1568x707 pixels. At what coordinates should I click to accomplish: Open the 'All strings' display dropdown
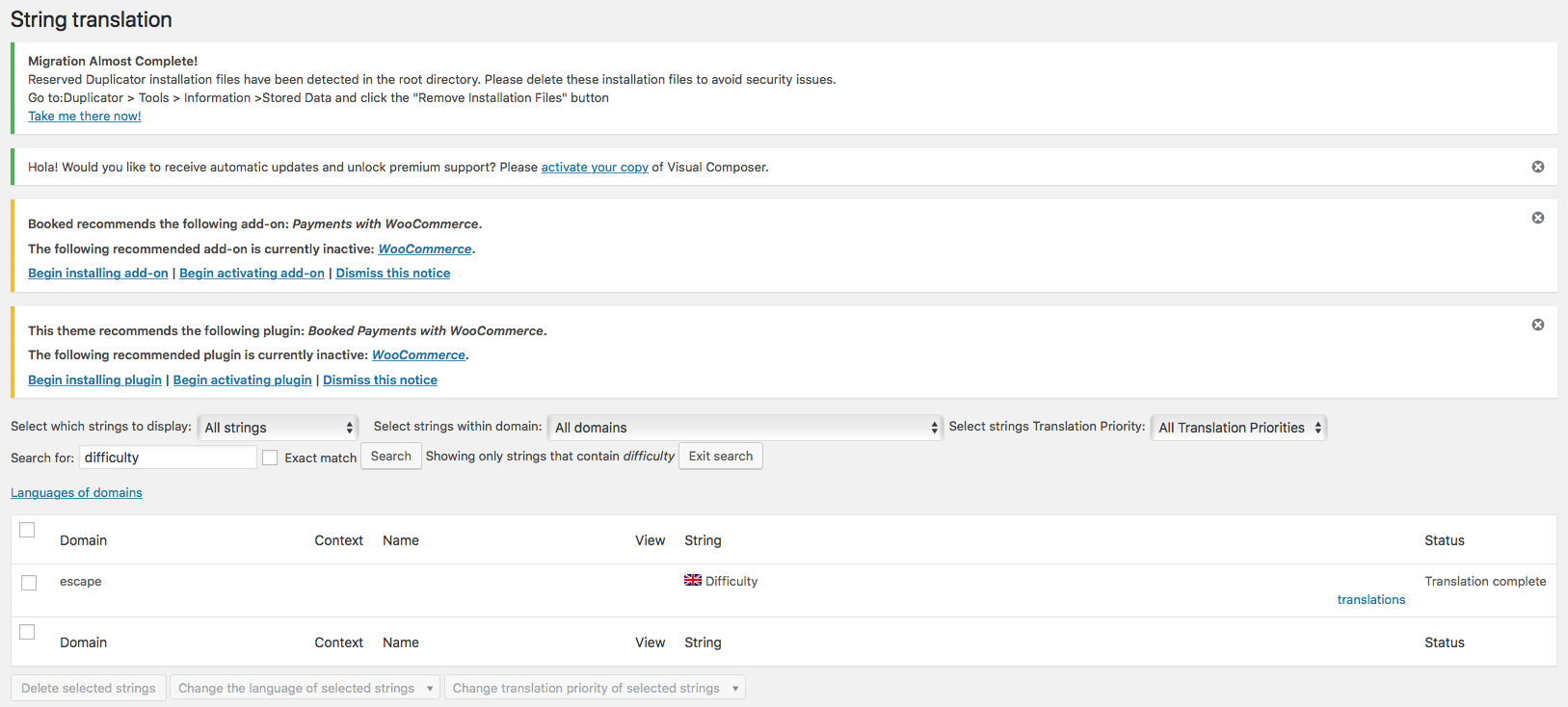(278, 428)
